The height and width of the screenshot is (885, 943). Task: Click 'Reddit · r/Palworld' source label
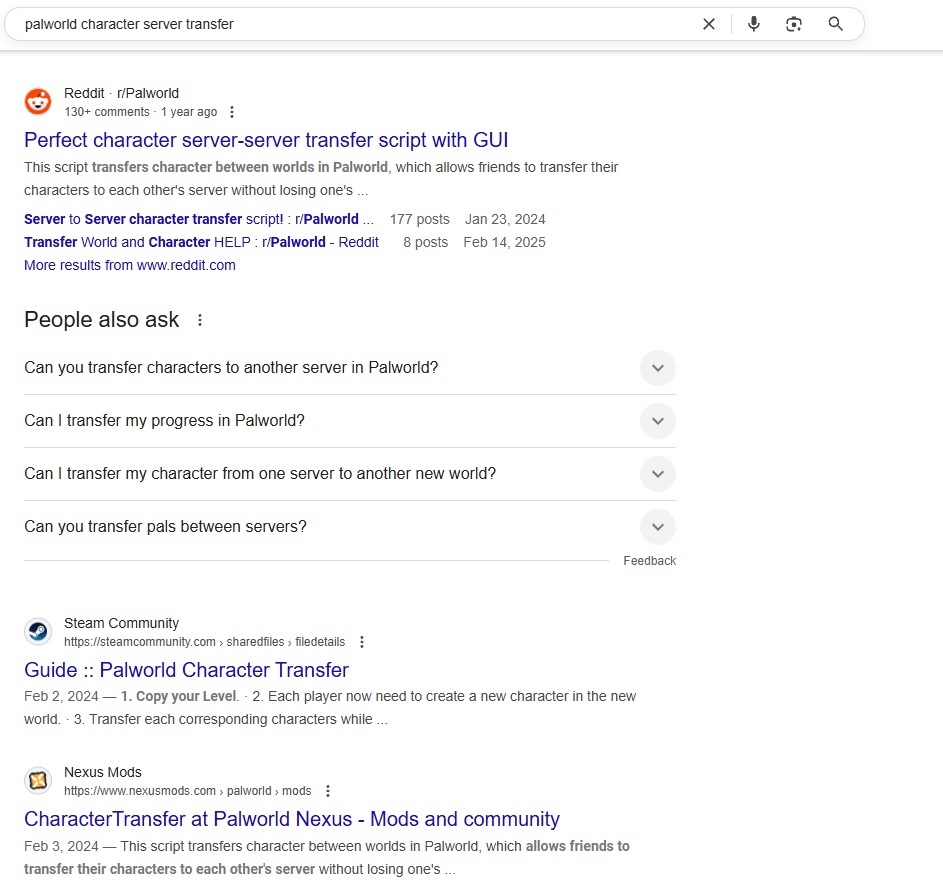121,93
